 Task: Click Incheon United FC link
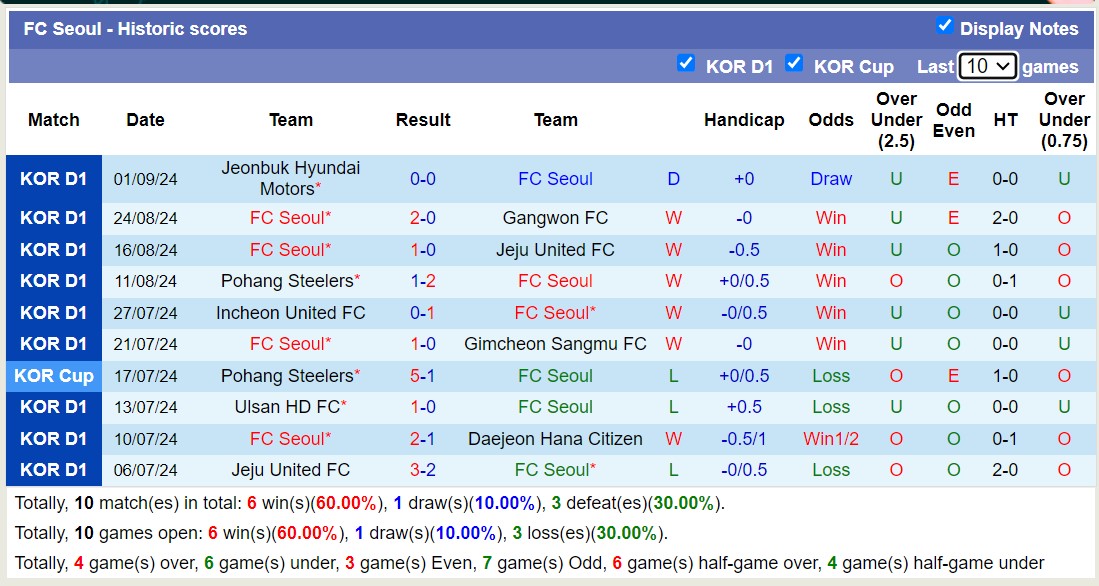[290, 312]
